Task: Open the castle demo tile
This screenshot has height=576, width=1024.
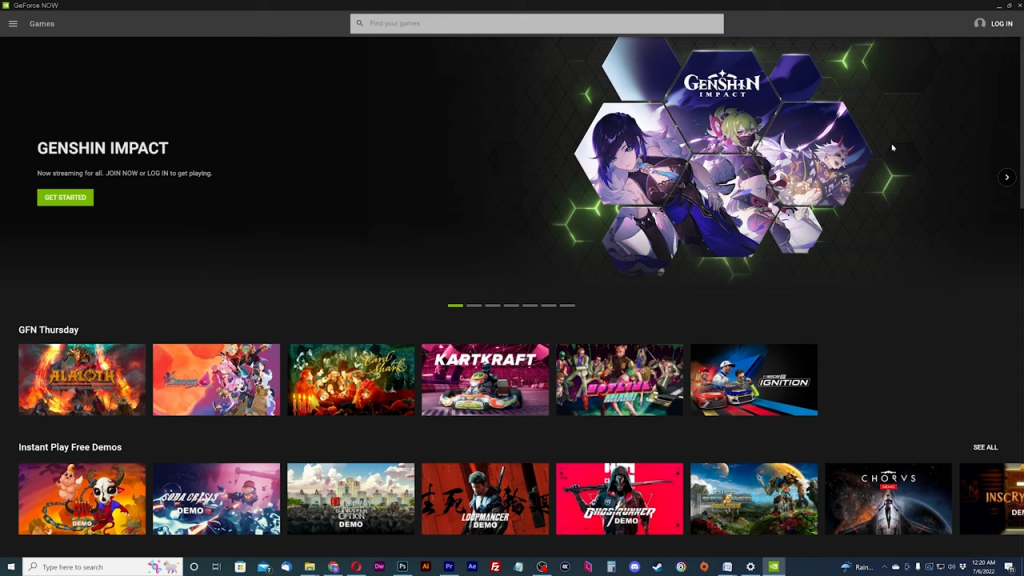Action: pos(351,499)
